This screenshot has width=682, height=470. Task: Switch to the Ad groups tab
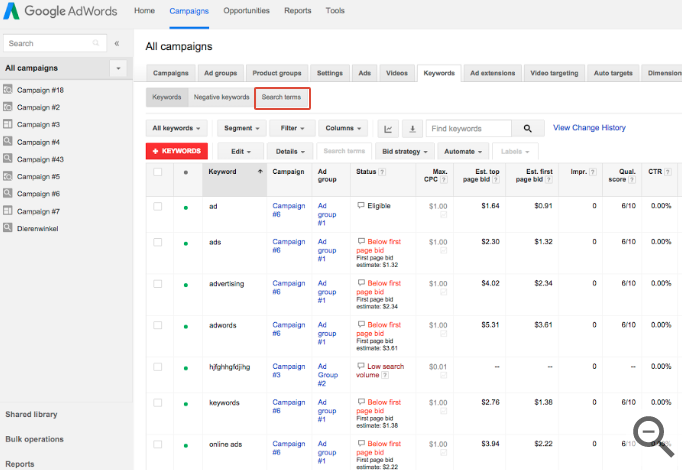[x=221, y=73]
